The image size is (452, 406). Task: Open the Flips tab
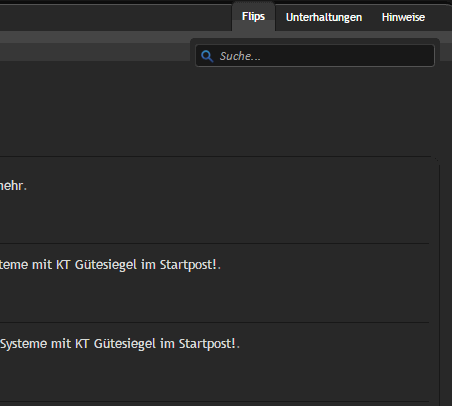point(253,17)
